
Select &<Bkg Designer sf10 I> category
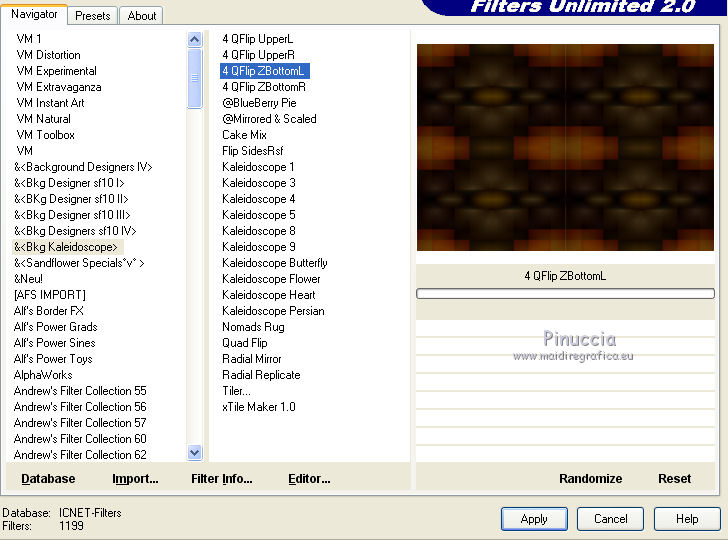coord(69,183)
